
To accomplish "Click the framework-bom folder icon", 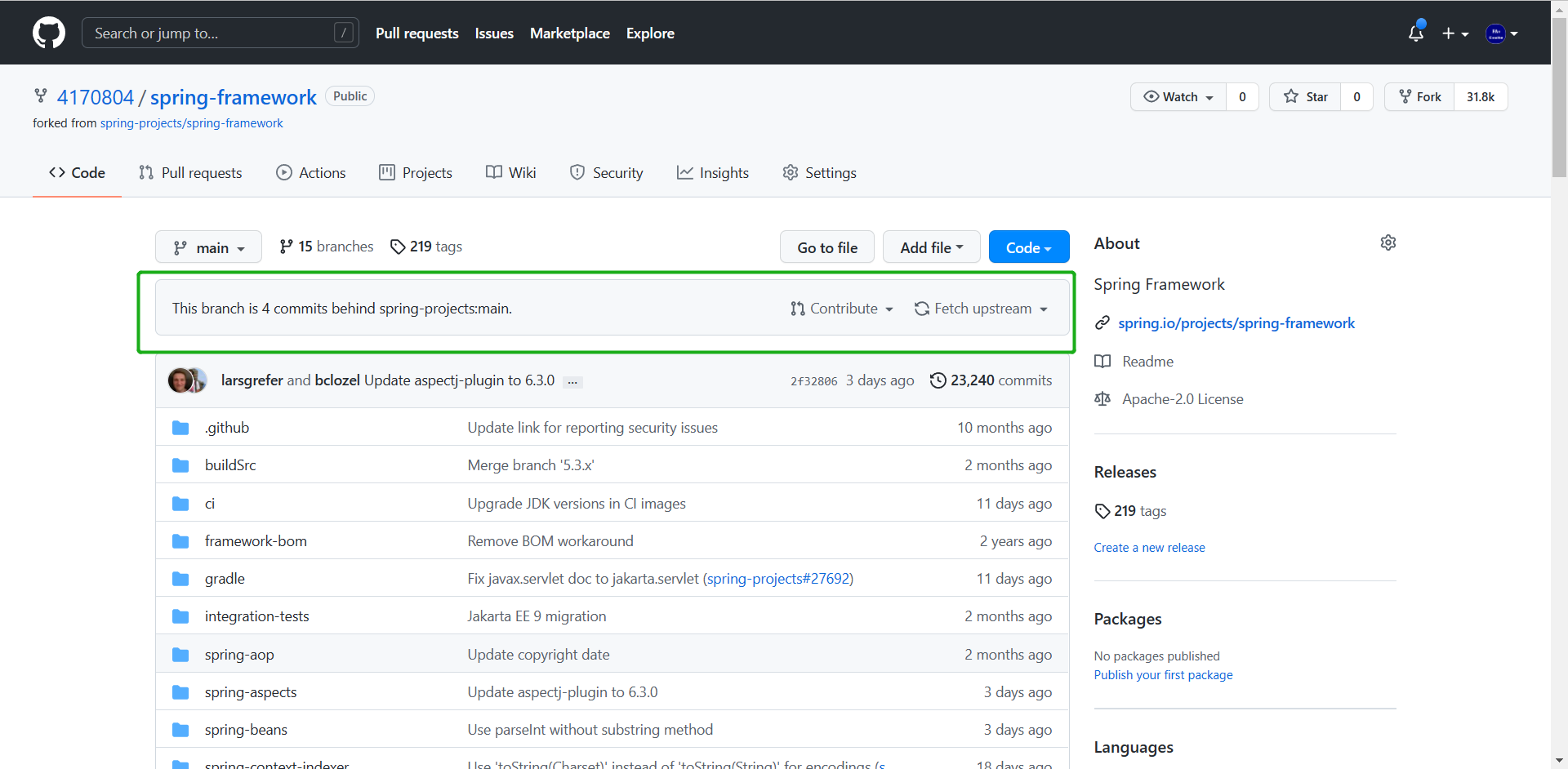I will pos(180,541).
